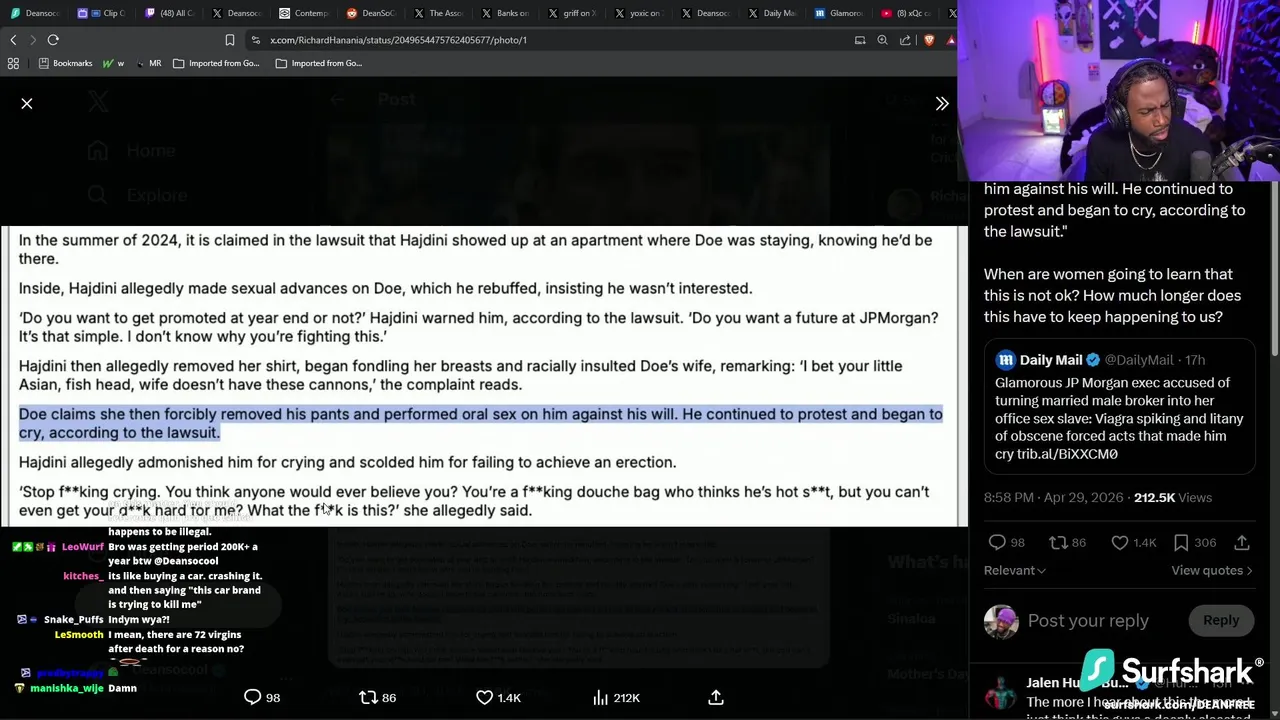Open the site settings icon in the address bar

[x=256, y=40]
